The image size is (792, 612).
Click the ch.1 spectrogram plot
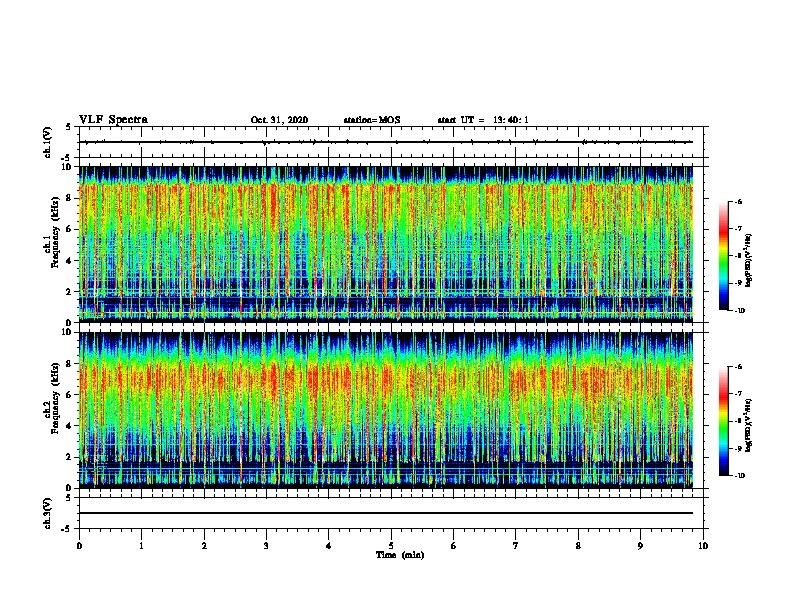click(x=386, y=244)
